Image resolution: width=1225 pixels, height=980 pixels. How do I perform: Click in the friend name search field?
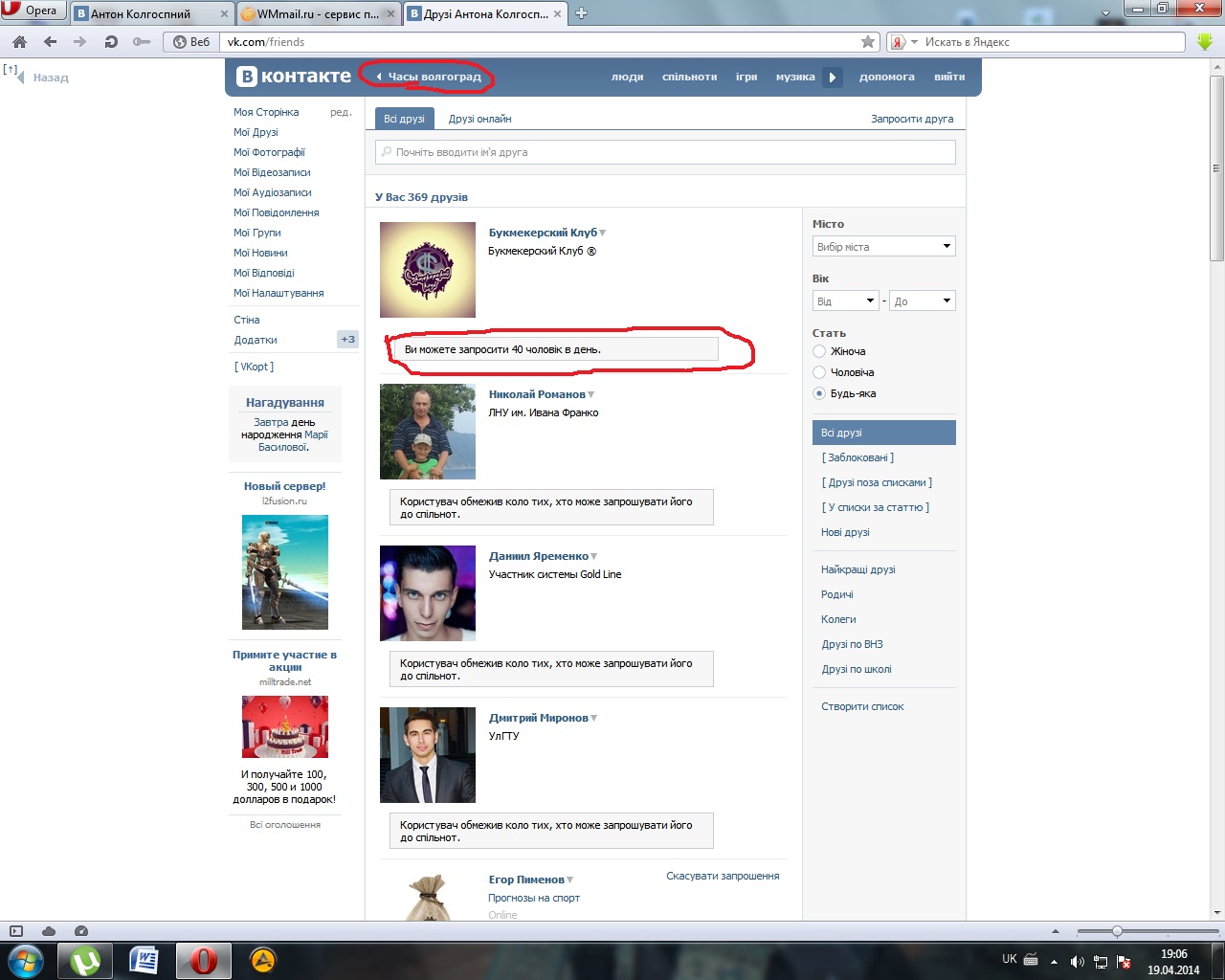point(665,152)
